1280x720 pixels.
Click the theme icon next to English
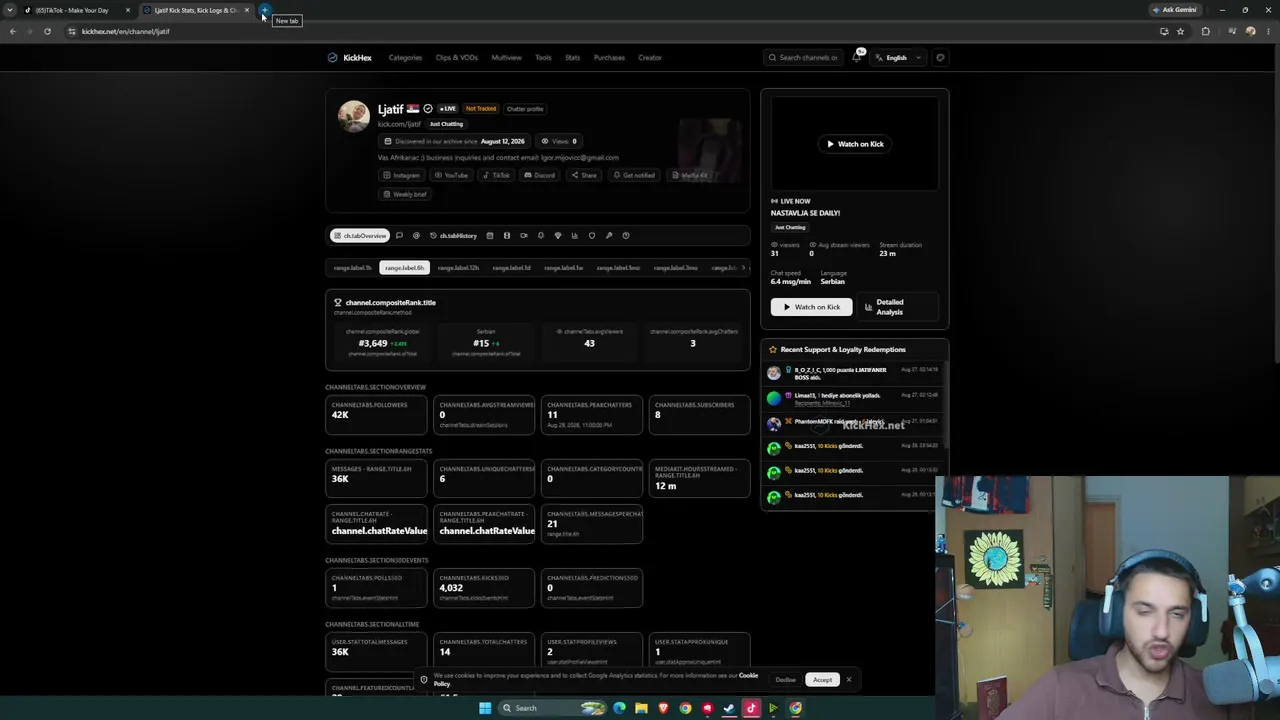940,57
